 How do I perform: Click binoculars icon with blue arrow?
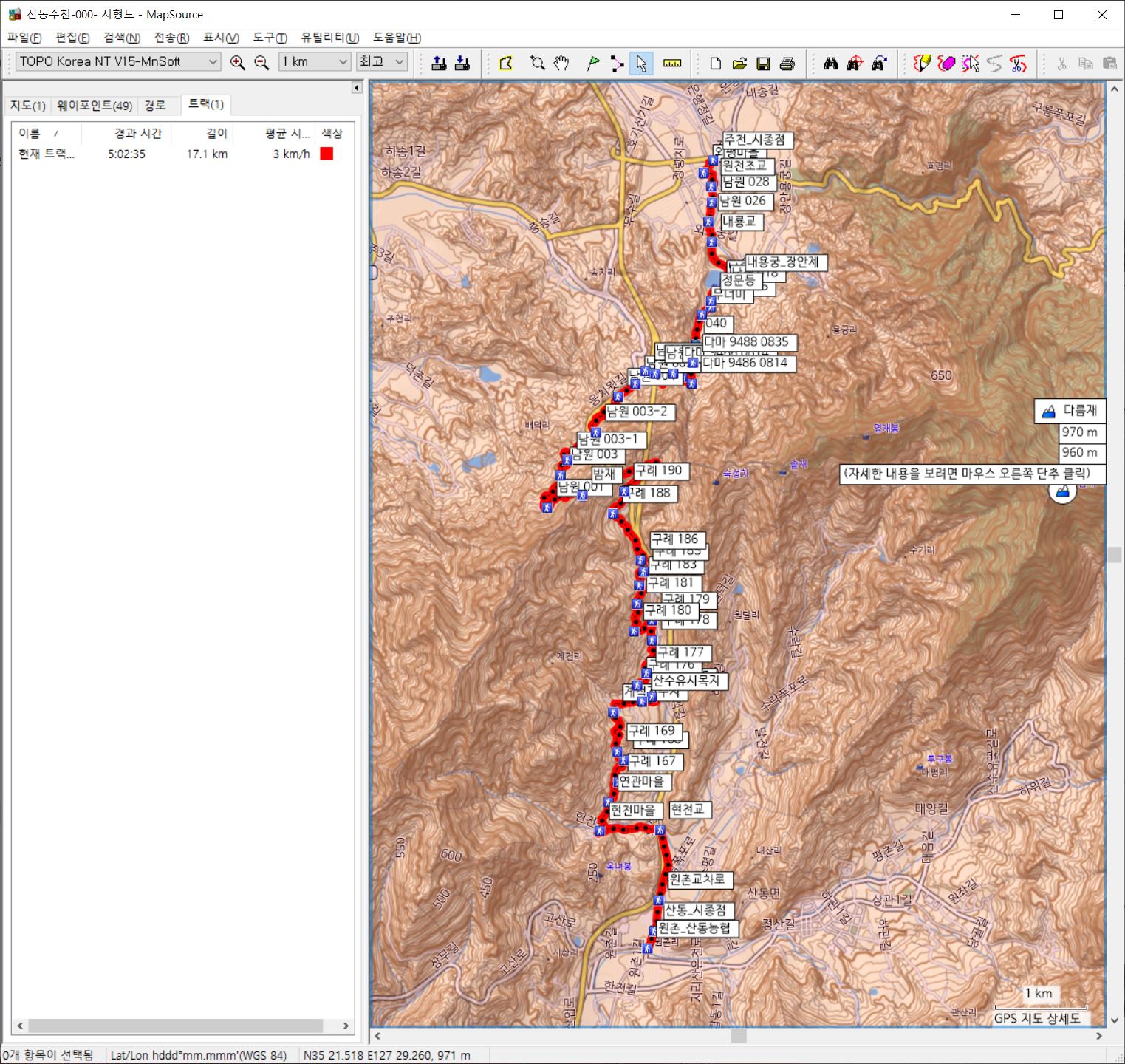point(879,63)
